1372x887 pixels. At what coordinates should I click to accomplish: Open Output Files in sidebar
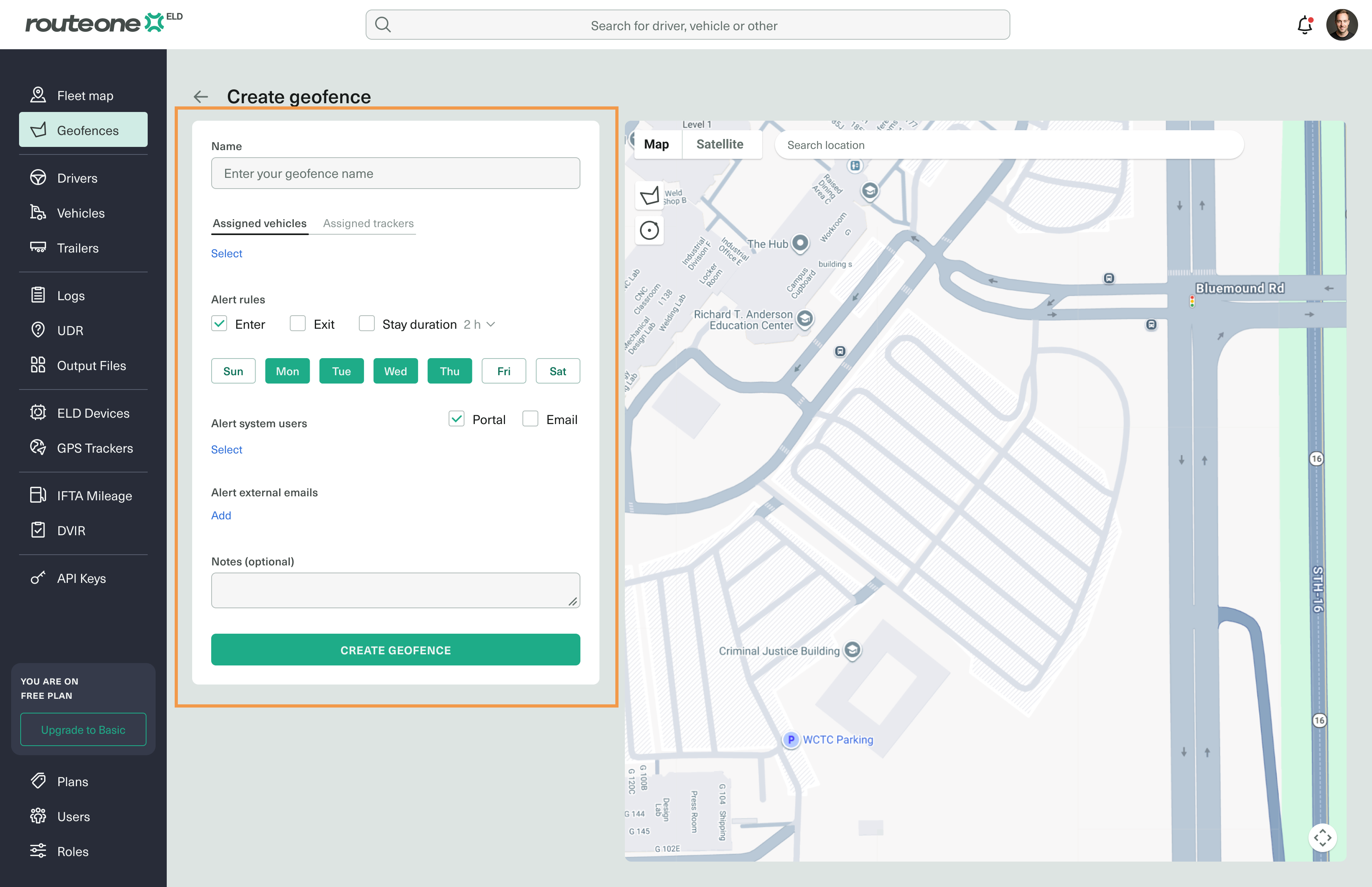pos(83,365)
